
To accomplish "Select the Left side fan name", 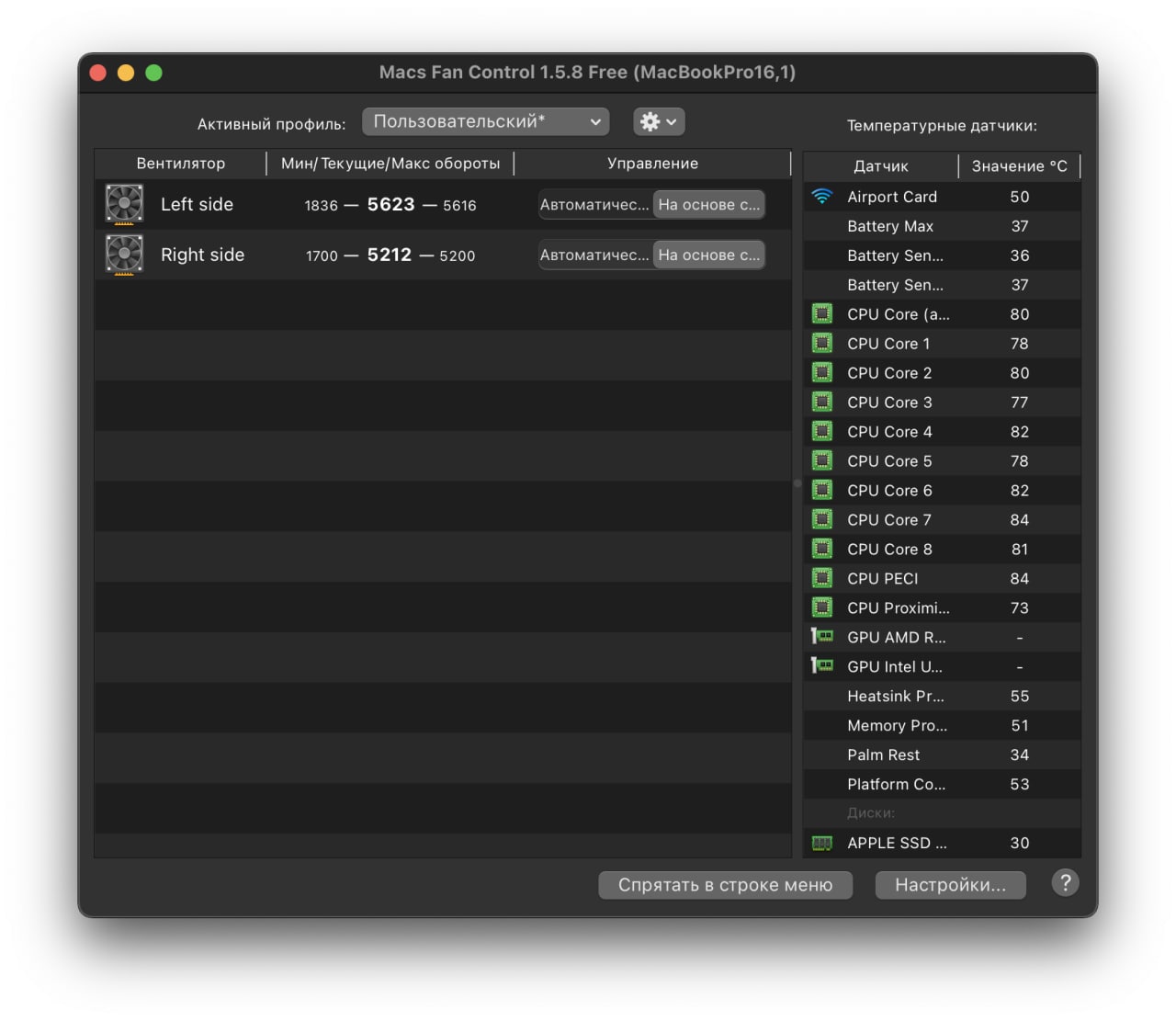I will click(197, 204).
